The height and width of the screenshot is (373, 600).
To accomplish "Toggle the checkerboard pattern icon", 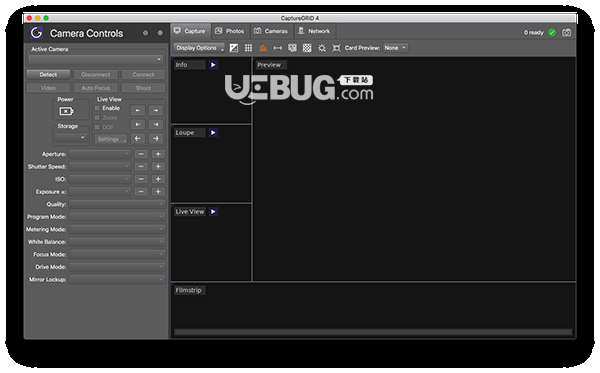I will coord(307,48).
